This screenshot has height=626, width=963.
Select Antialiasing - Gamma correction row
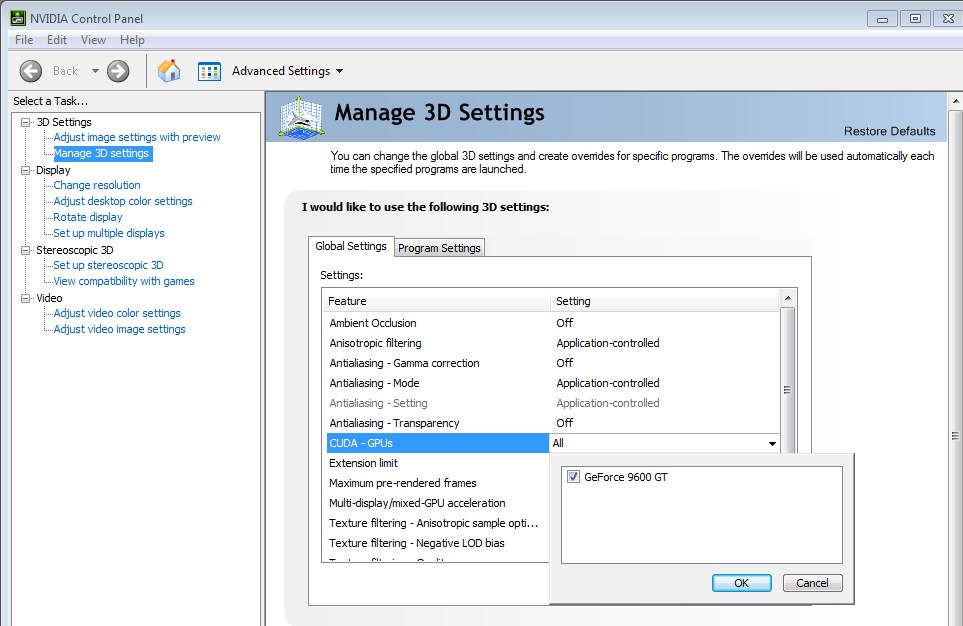[552, 363]
